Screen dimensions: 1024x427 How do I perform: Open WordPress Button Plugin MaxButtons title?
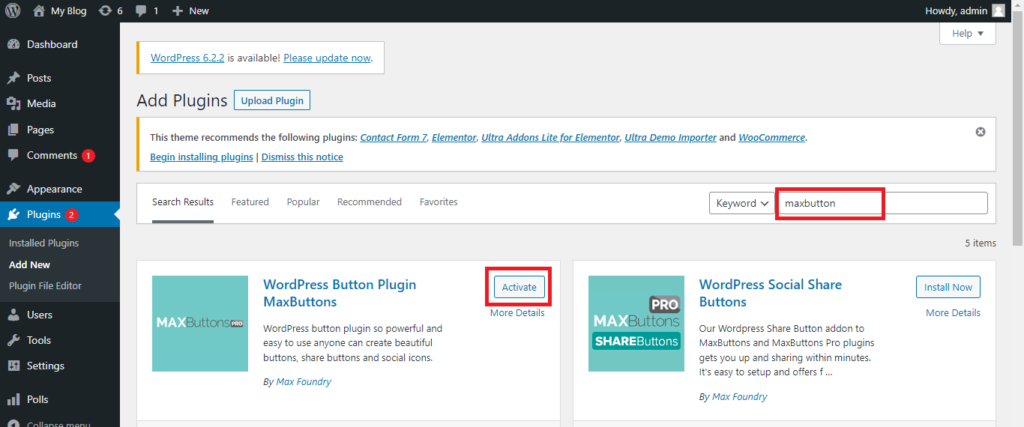click(340, 293)
